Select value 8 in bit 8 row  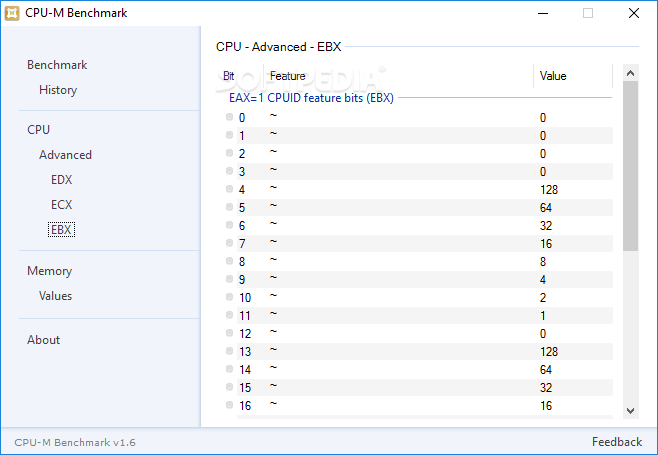[543, 262]
